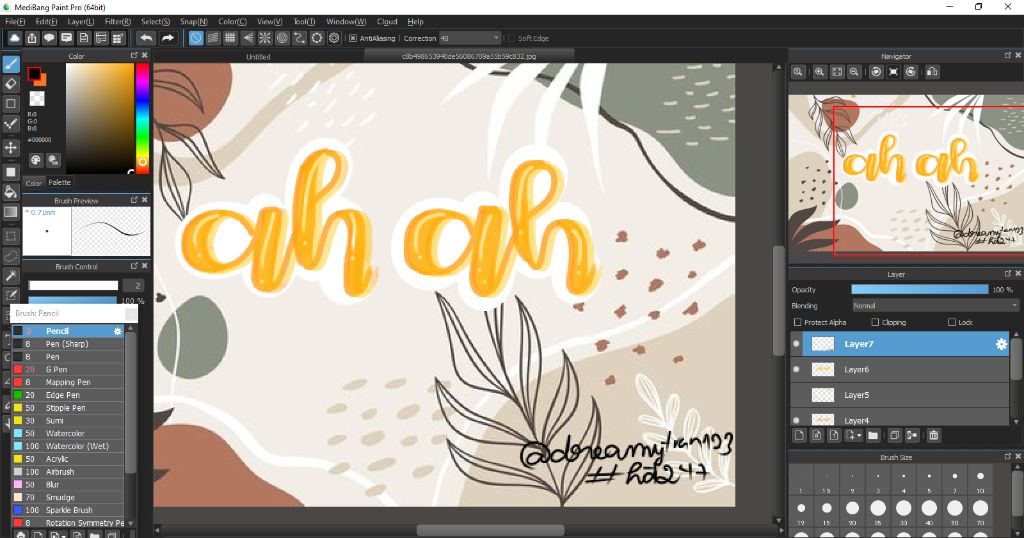Open the Layer7 settings gear

pyautogui.click(x=1001, y=344)
